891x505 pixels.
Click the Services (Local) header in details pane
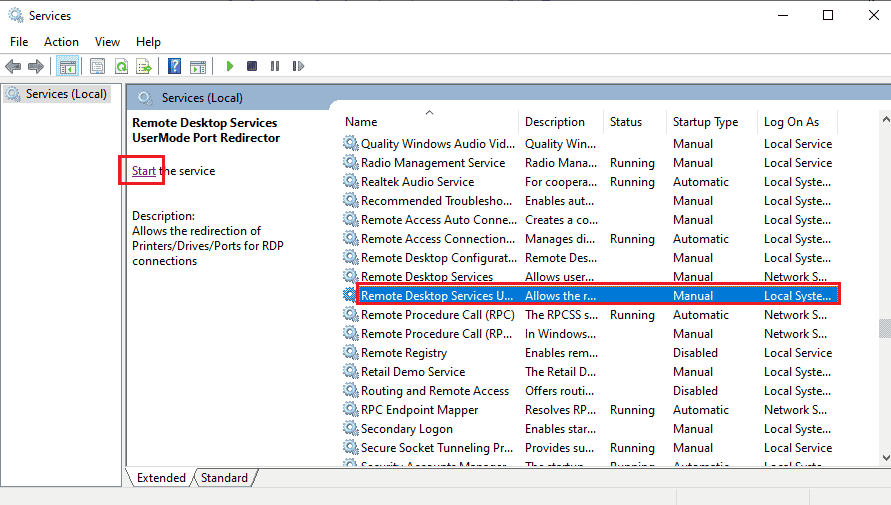(202, 98)
